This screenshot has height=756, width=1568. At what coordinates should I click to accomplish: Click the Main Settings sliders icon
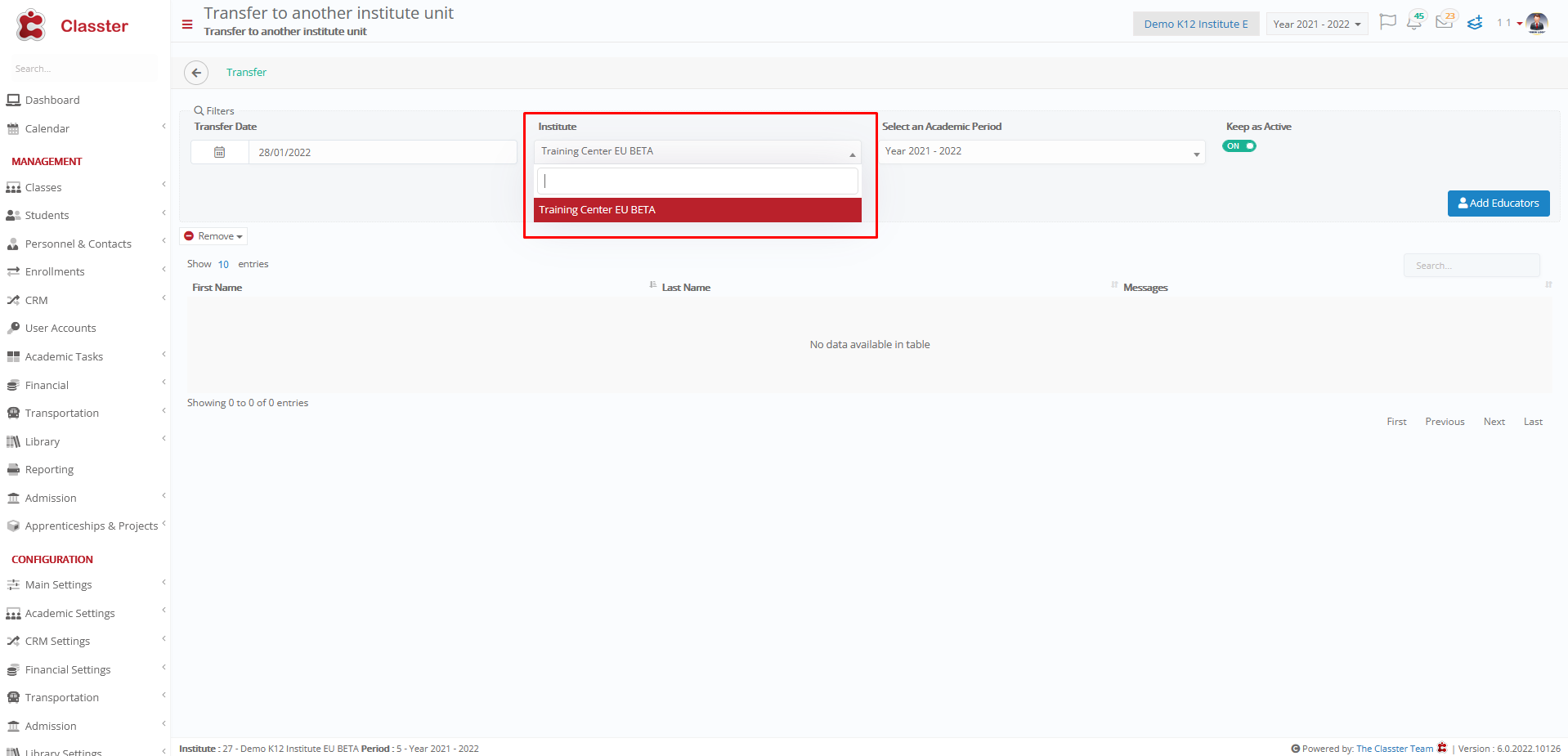[13, 584]
